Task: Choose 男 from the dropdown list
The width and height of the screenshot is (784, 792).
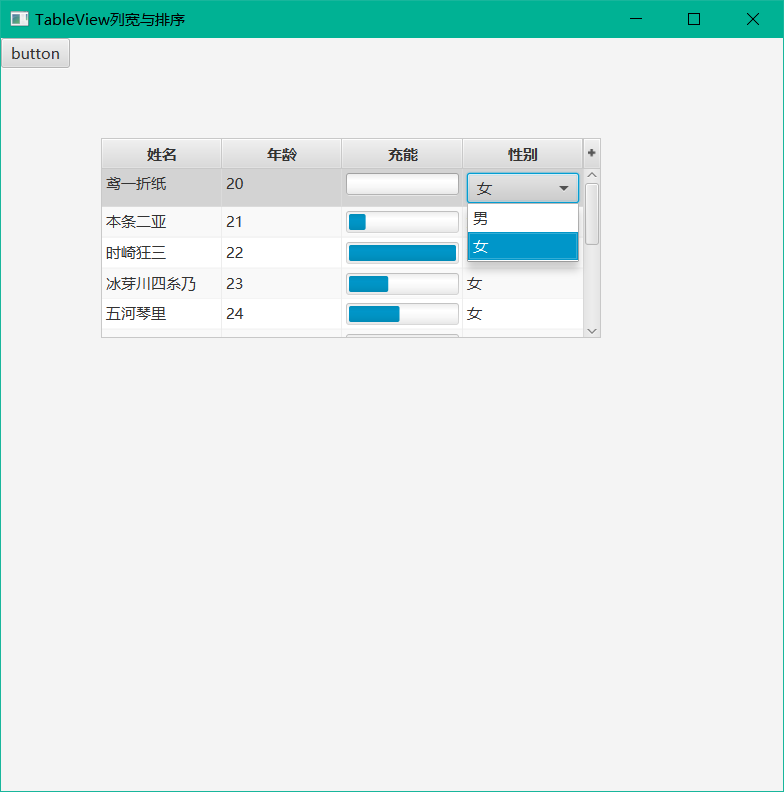Action: tap(523, 218)
